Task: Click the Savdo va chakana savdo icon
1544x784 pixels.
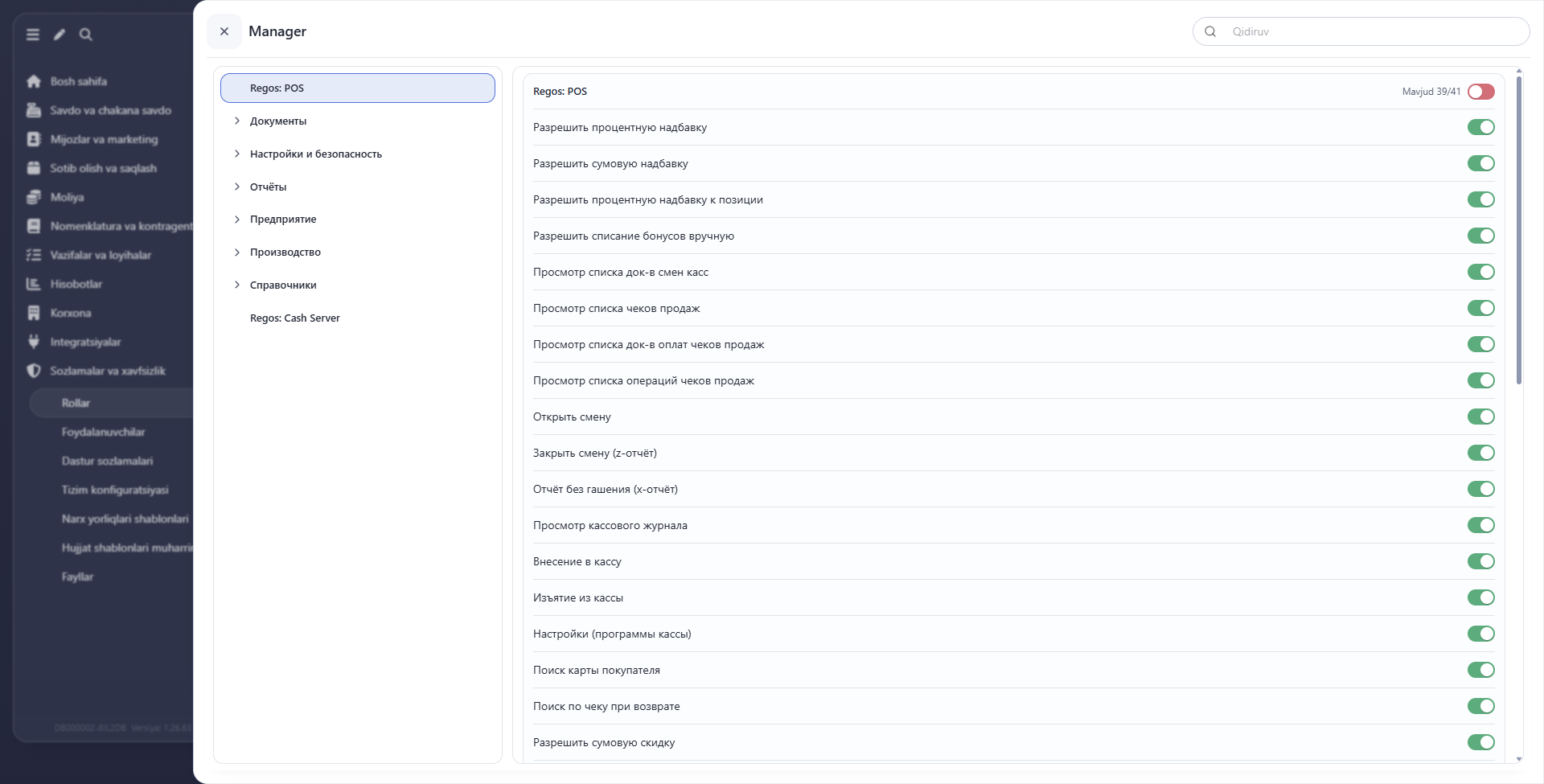Action: pyautogui.click(x=34, y=110)
